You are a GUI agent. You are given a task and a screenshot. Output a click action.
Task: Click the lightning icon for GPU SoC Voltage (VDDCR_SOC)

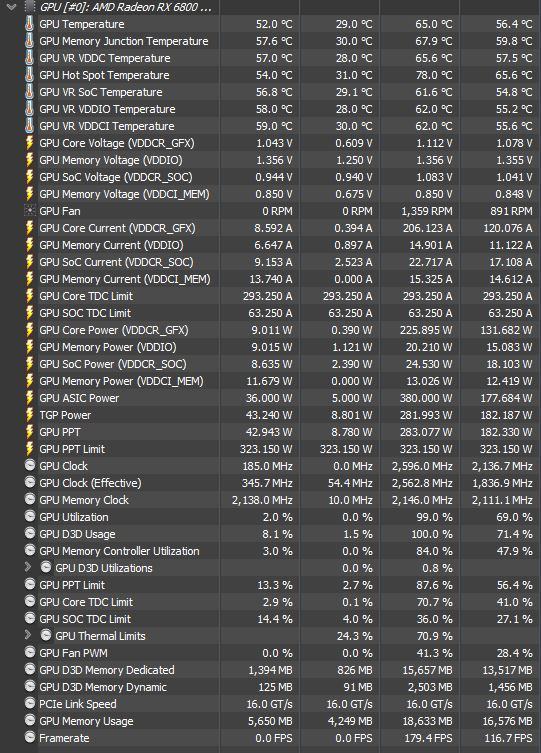(x=30, y=177)
